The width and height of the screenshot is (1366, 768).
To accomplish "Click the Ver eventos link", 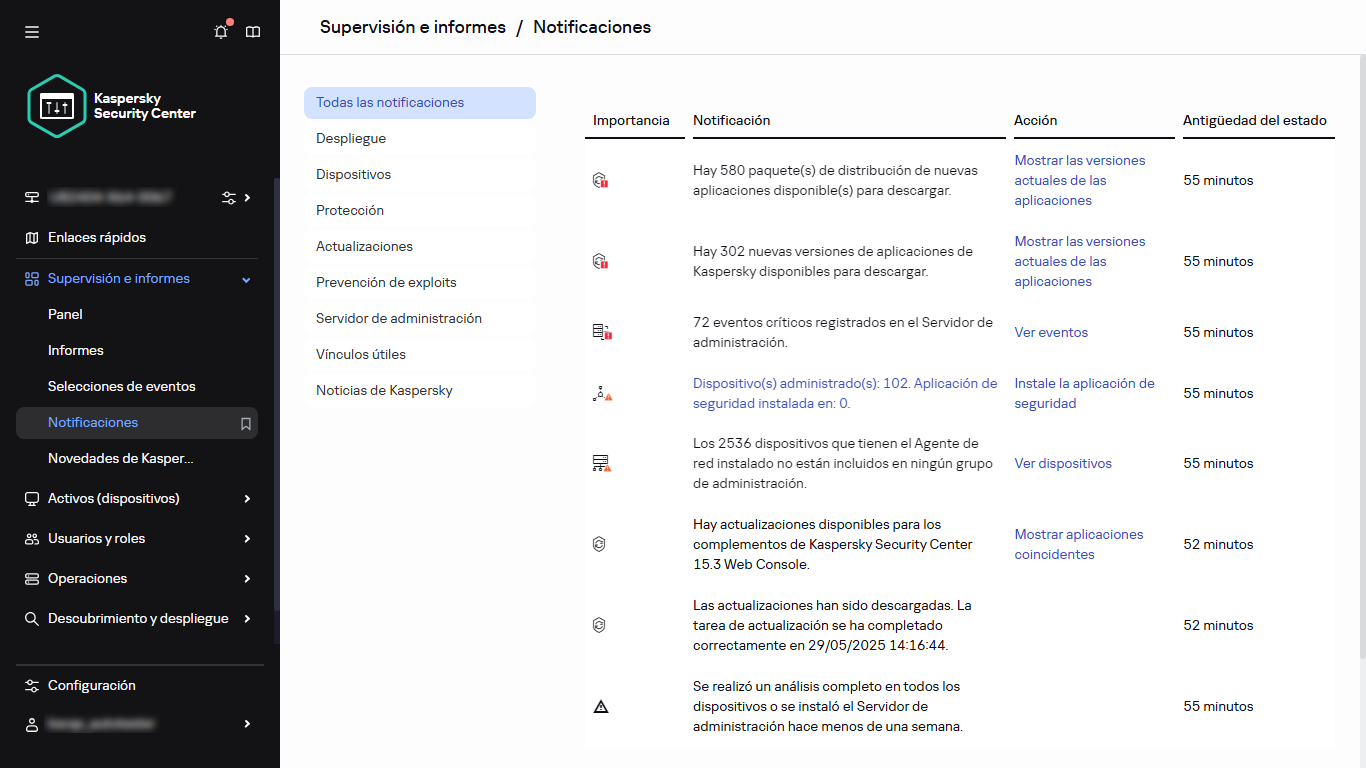I will [x=1051, y=333].
